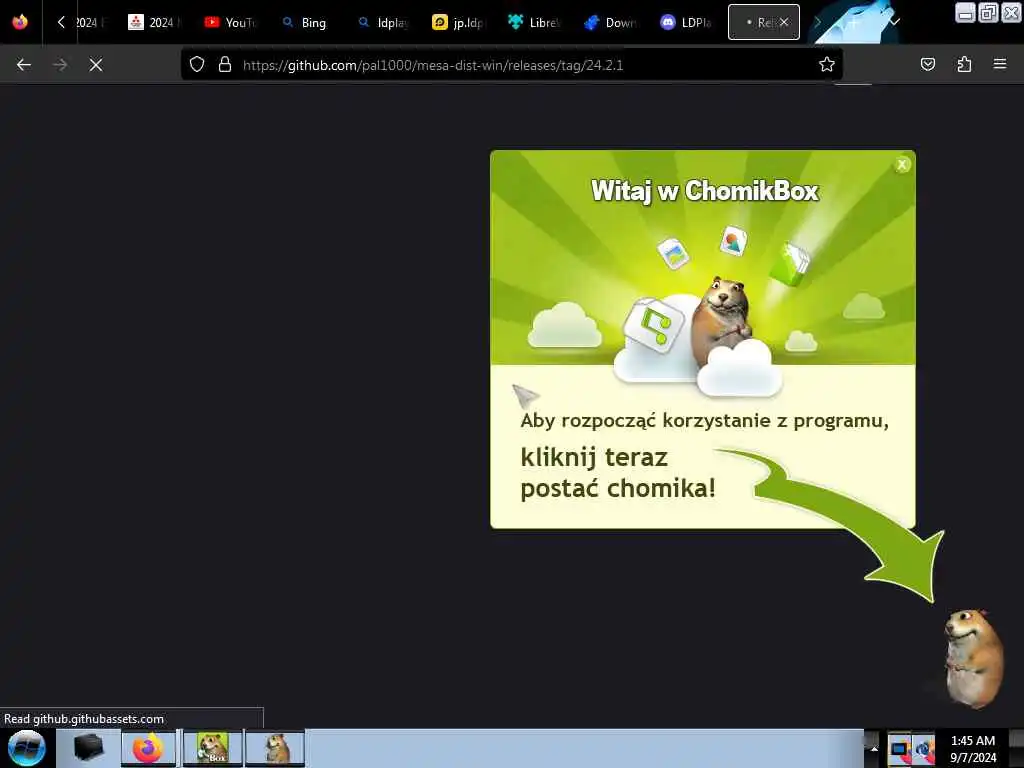Restore down the Firefox window
The image size is (1024, 768).
(x=988, y=12)
